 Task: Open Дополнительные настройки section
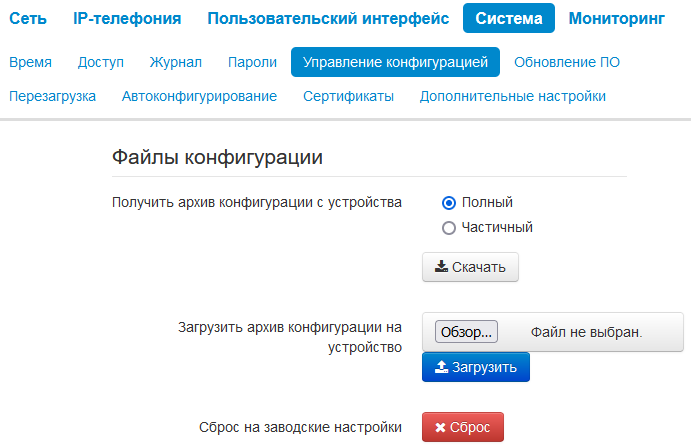tap(513, 97)
